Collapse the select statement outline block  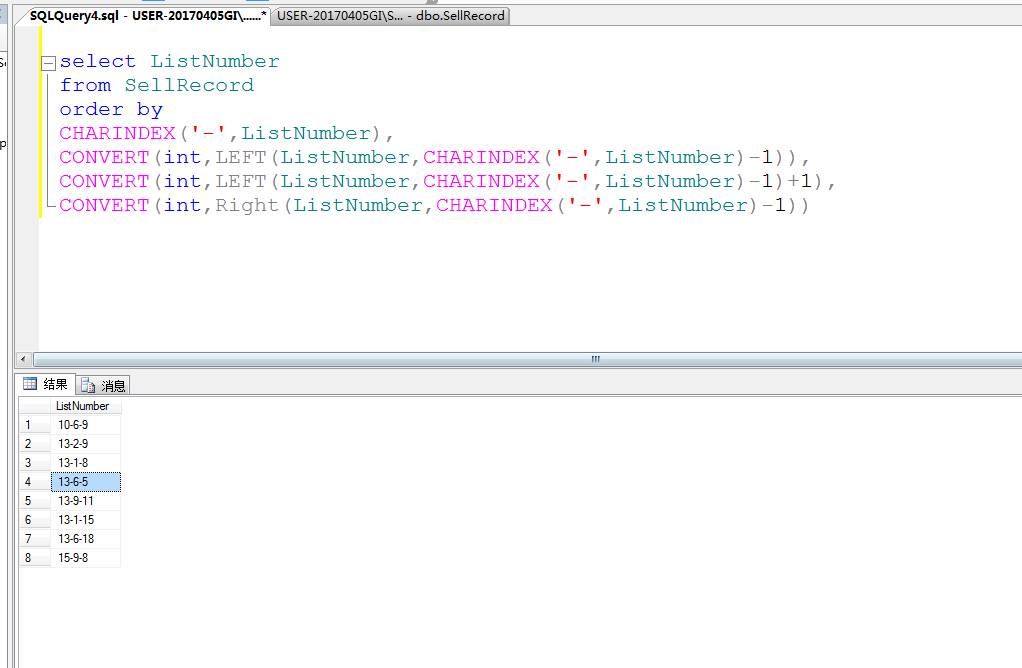tap(48, 63)
